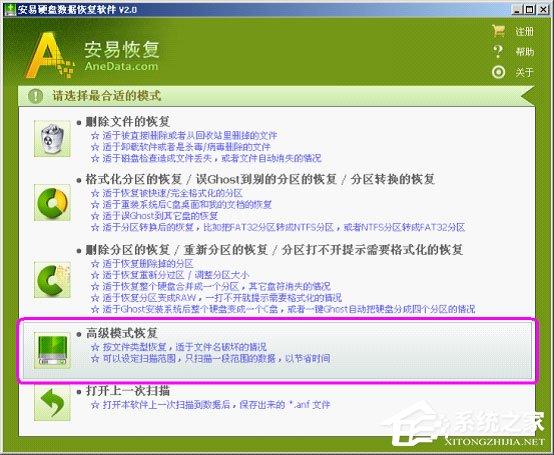Visit the AneData.com website link
The image size is (554, 455).
(x=121, y=66)
